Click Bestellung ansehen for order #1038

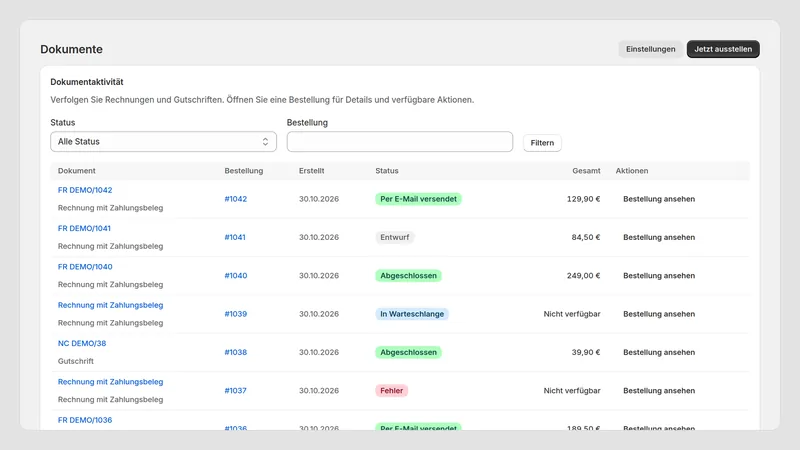(x=659, y=352)
